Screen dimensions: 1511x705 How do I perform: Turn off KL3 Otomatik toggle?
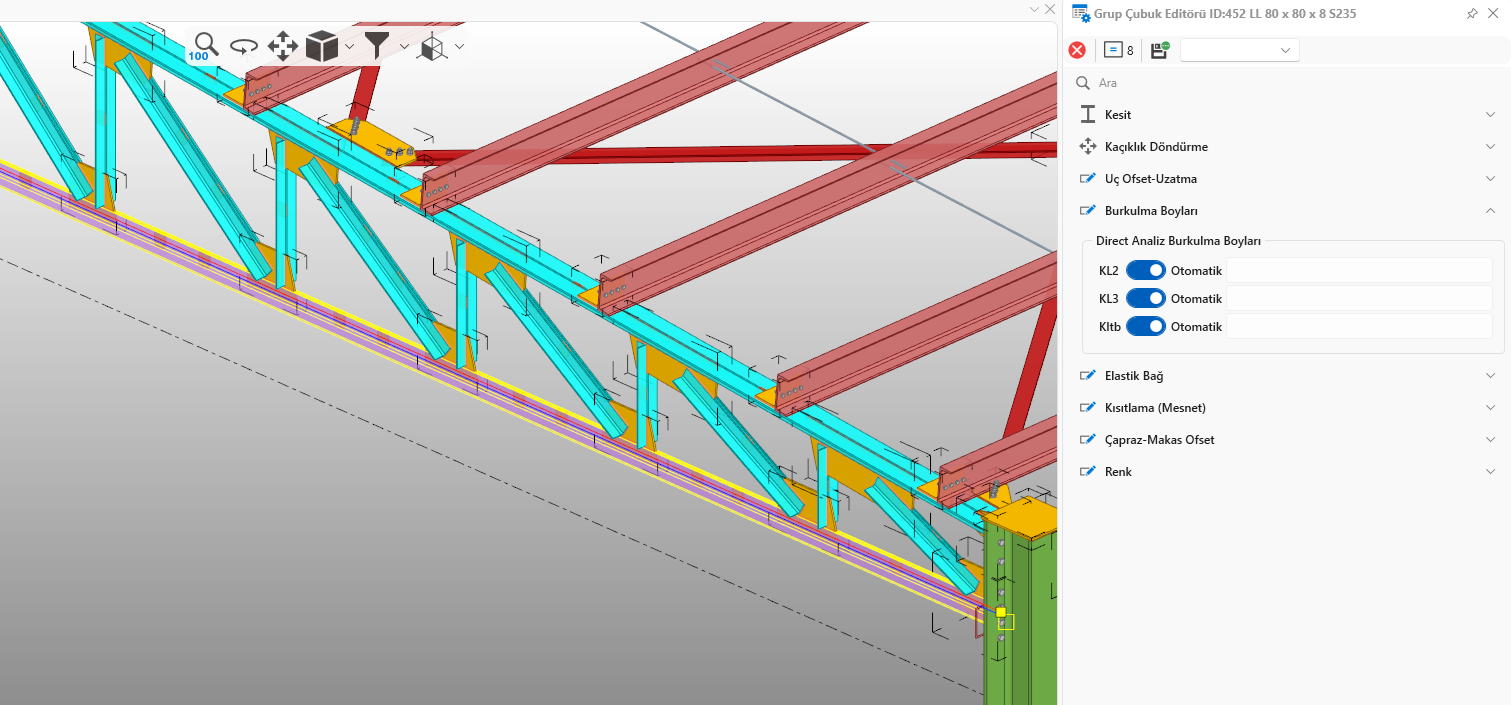[x=1146, y=298]
